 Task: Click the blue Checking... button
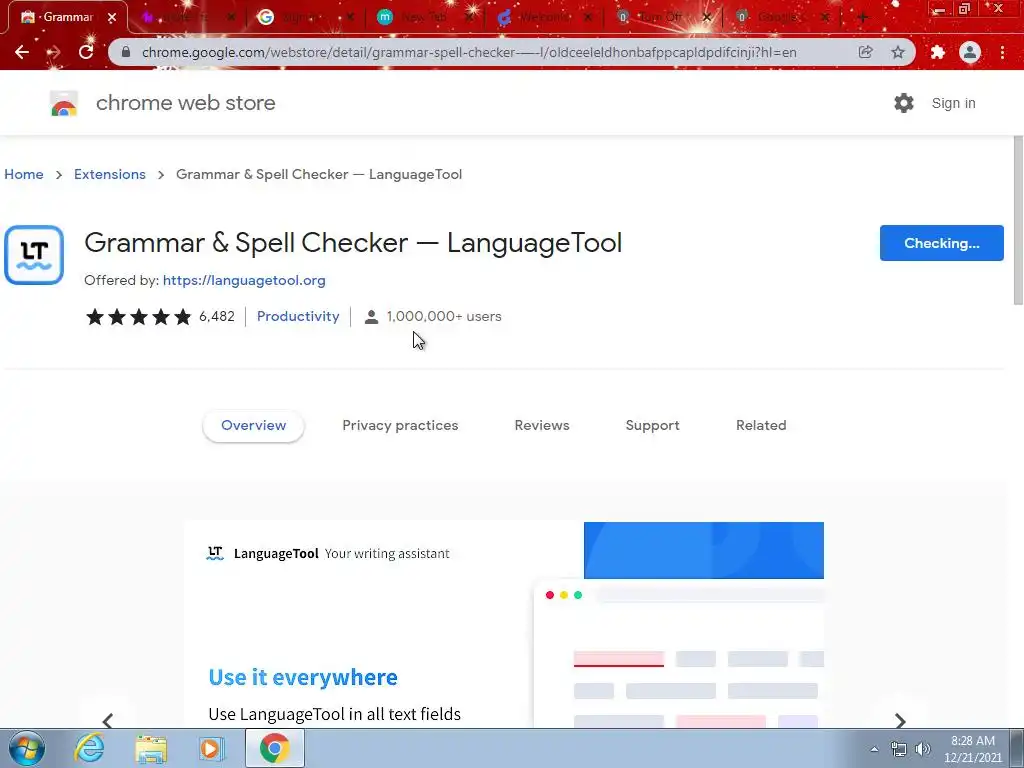click(x=941, y=243)
